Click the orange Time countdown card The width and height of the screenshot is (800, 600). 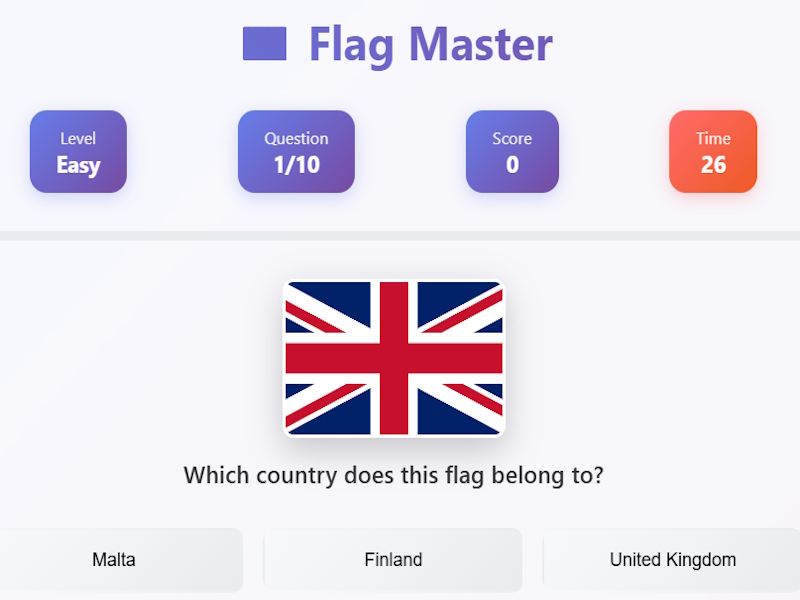[713, 152]
